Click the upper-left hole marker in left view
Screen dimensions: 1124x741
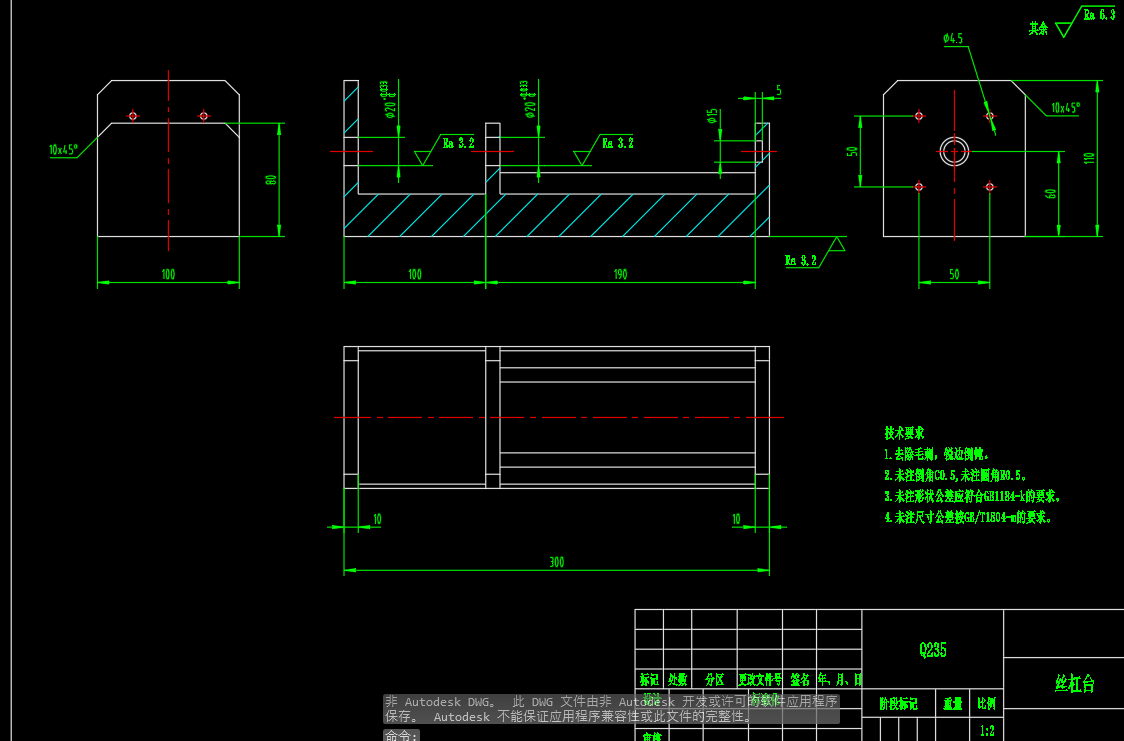point(133,115)
